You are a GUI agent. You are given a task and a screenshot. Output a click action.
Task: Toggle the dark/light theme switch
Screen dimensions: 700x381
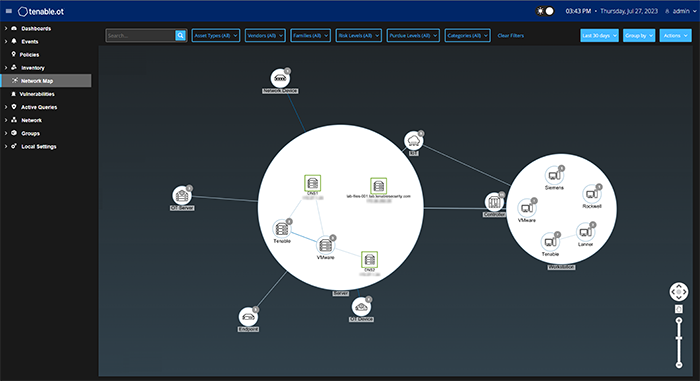545,11
